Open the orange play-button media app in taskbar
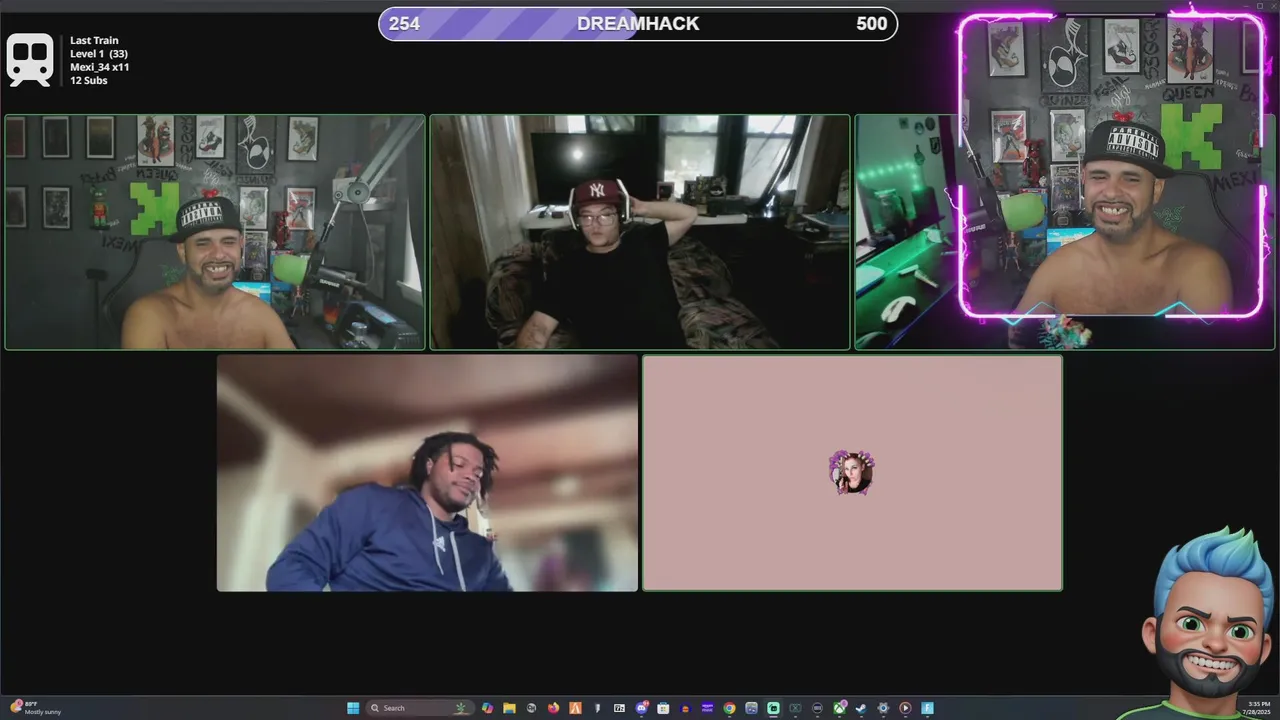 [905, 708]
